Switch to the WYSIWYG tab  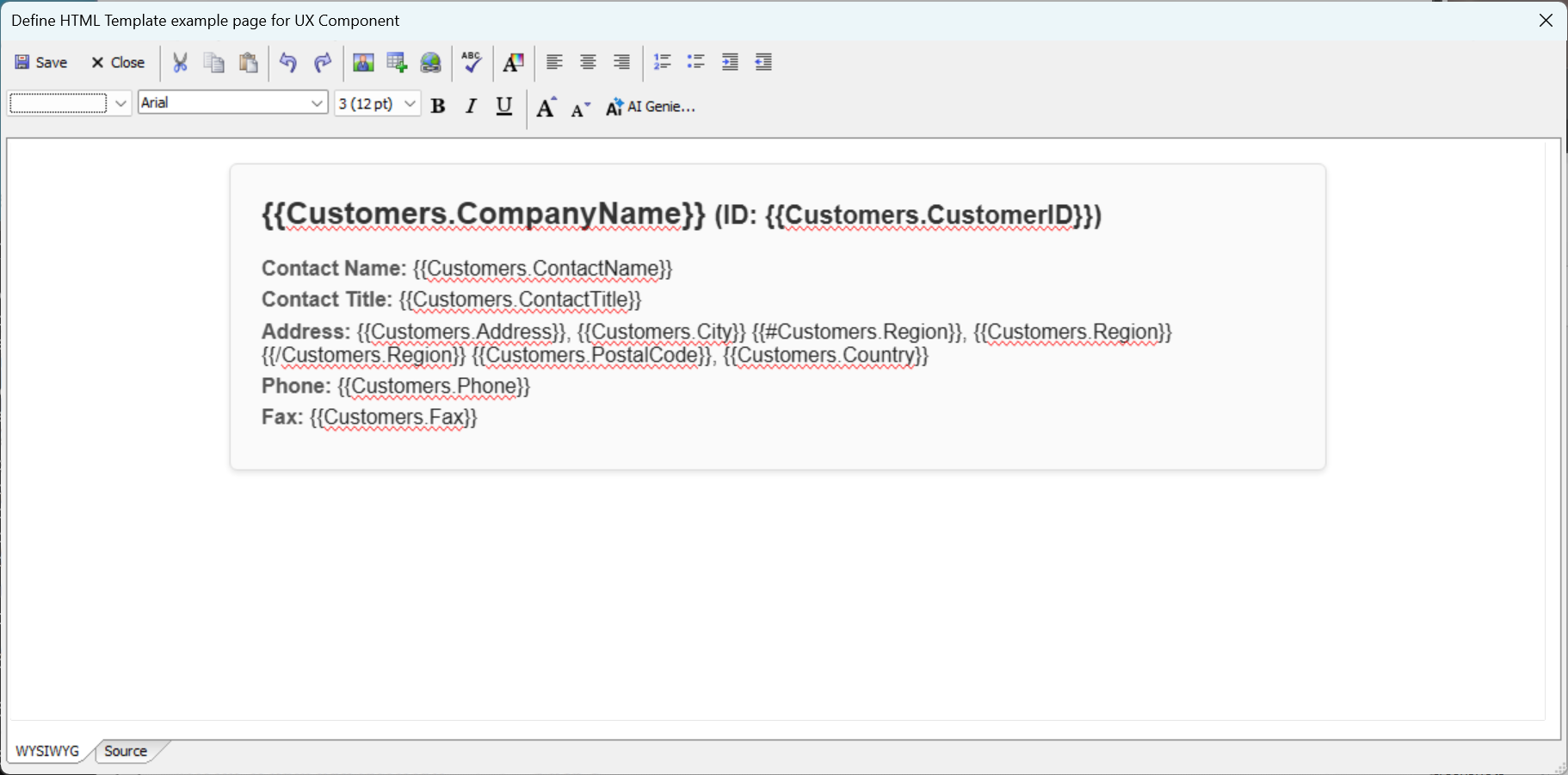pyautogui.click(x=47, y=751)
